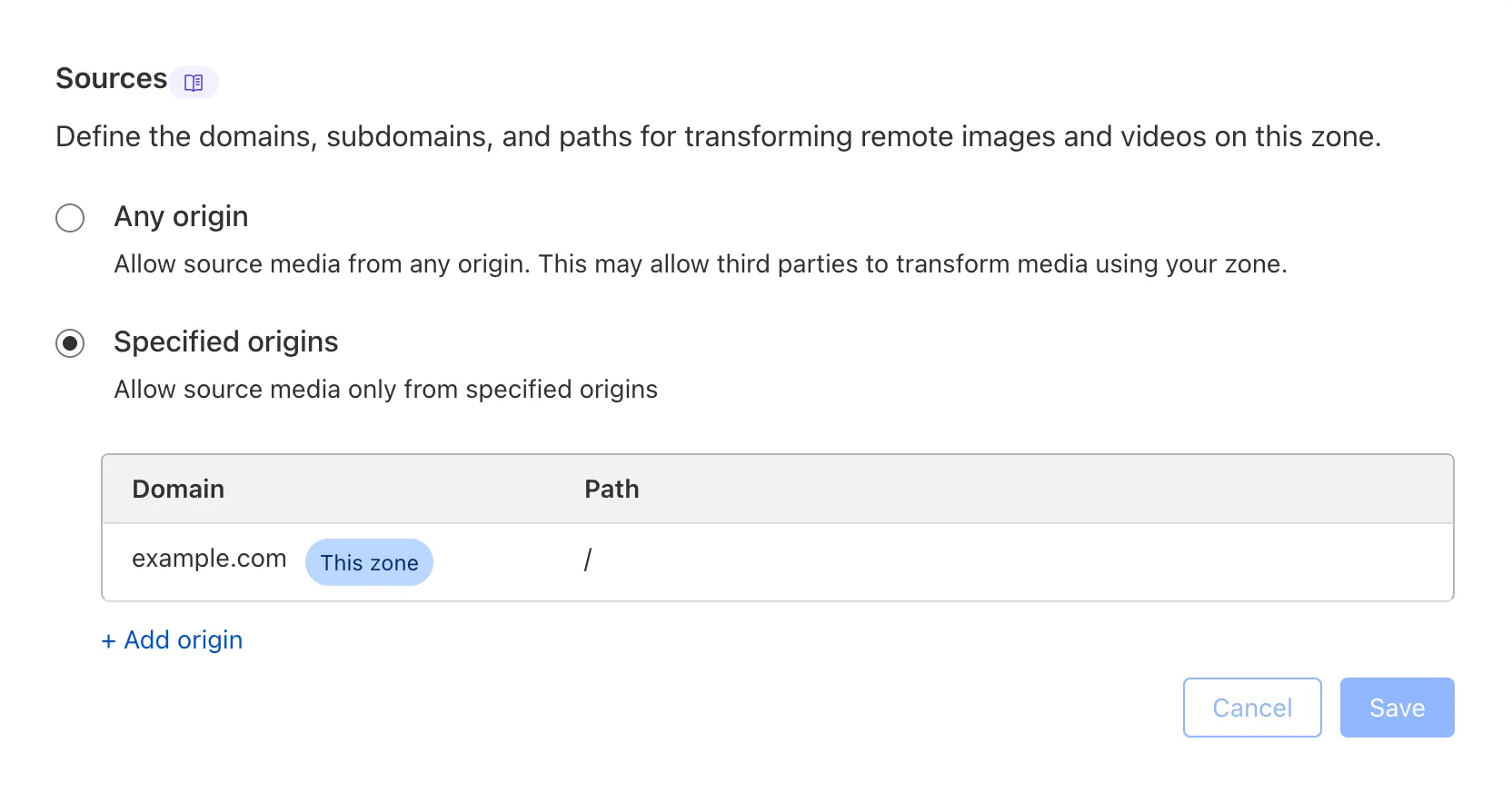Click the Domain column header

click(178, 489)
